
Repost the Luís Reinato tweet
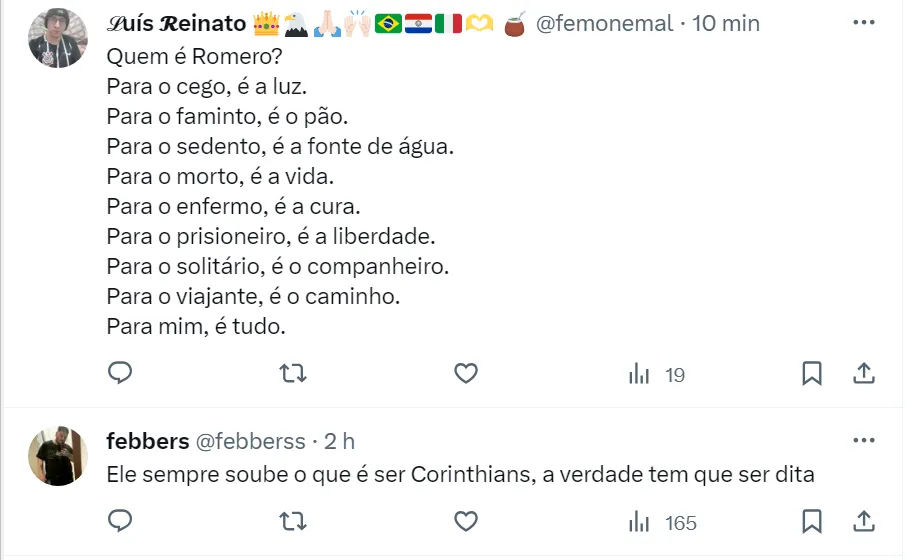coord(292,374)
